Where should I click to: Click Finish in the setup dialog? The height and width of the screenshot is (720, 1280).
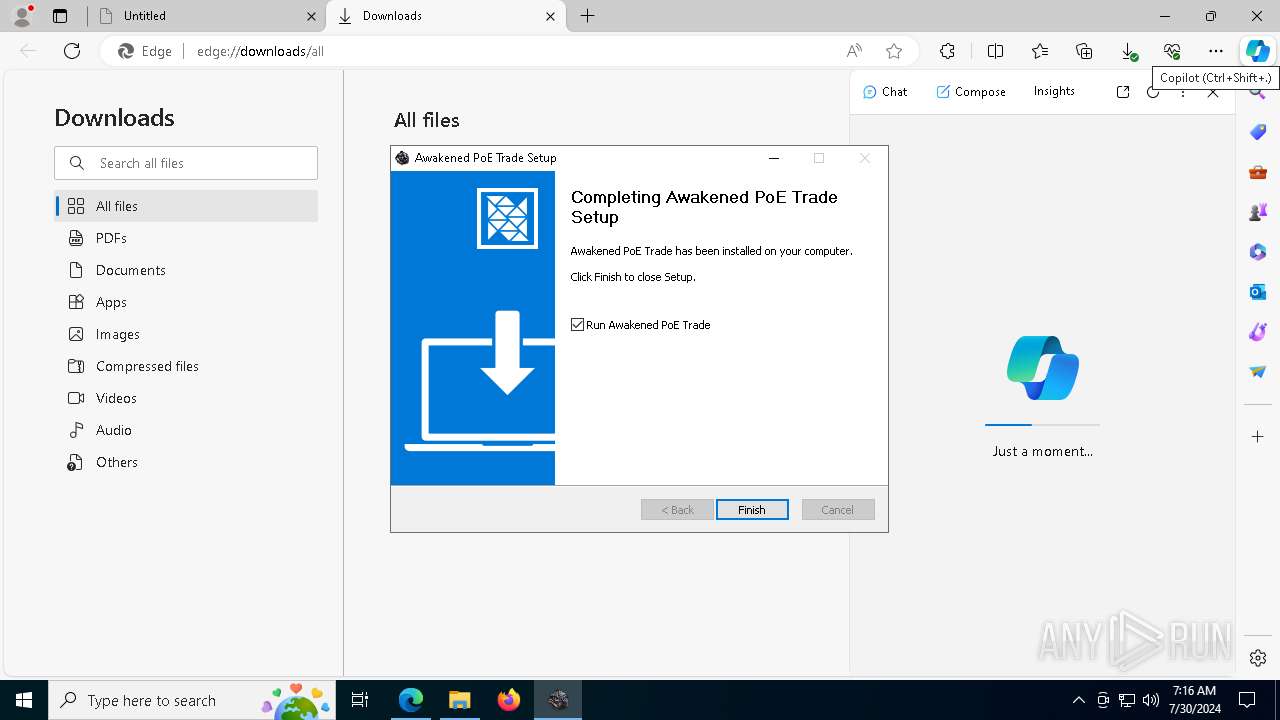(x=752, y=510)
